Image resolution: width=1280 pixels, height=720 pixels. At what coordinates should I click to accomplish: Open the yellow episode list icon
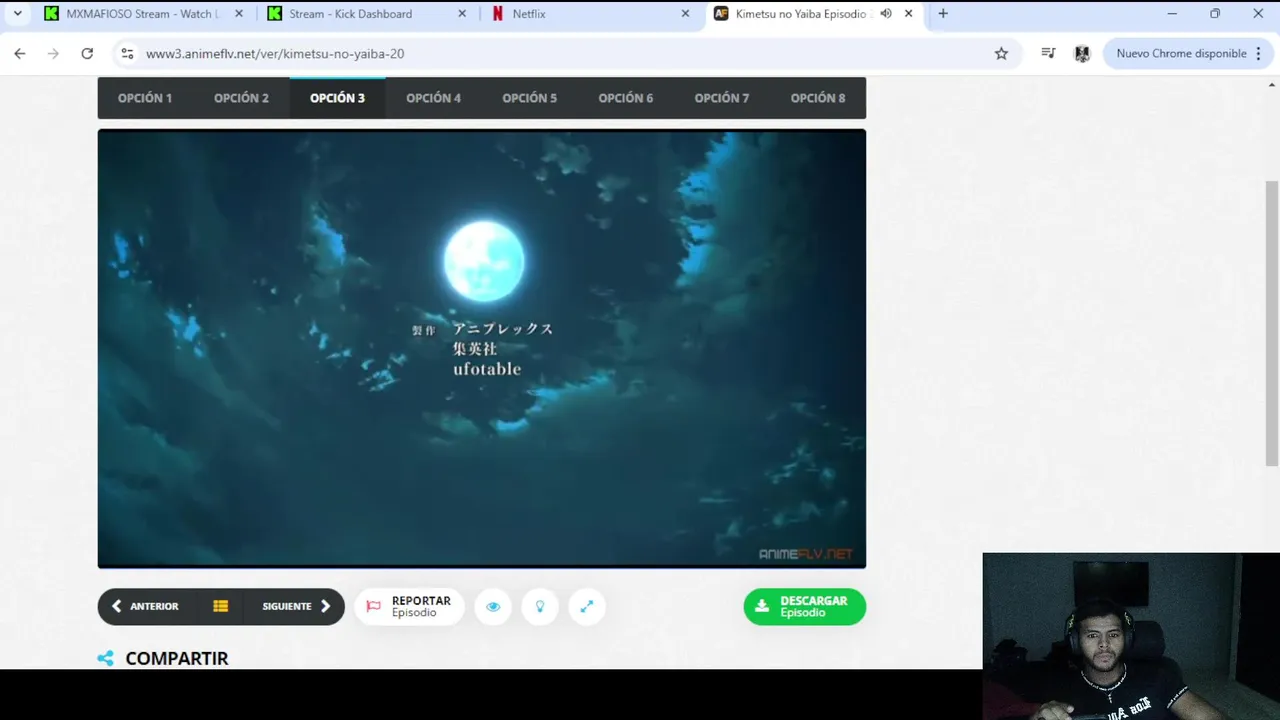pyautogui.click(x=221, y=606)
